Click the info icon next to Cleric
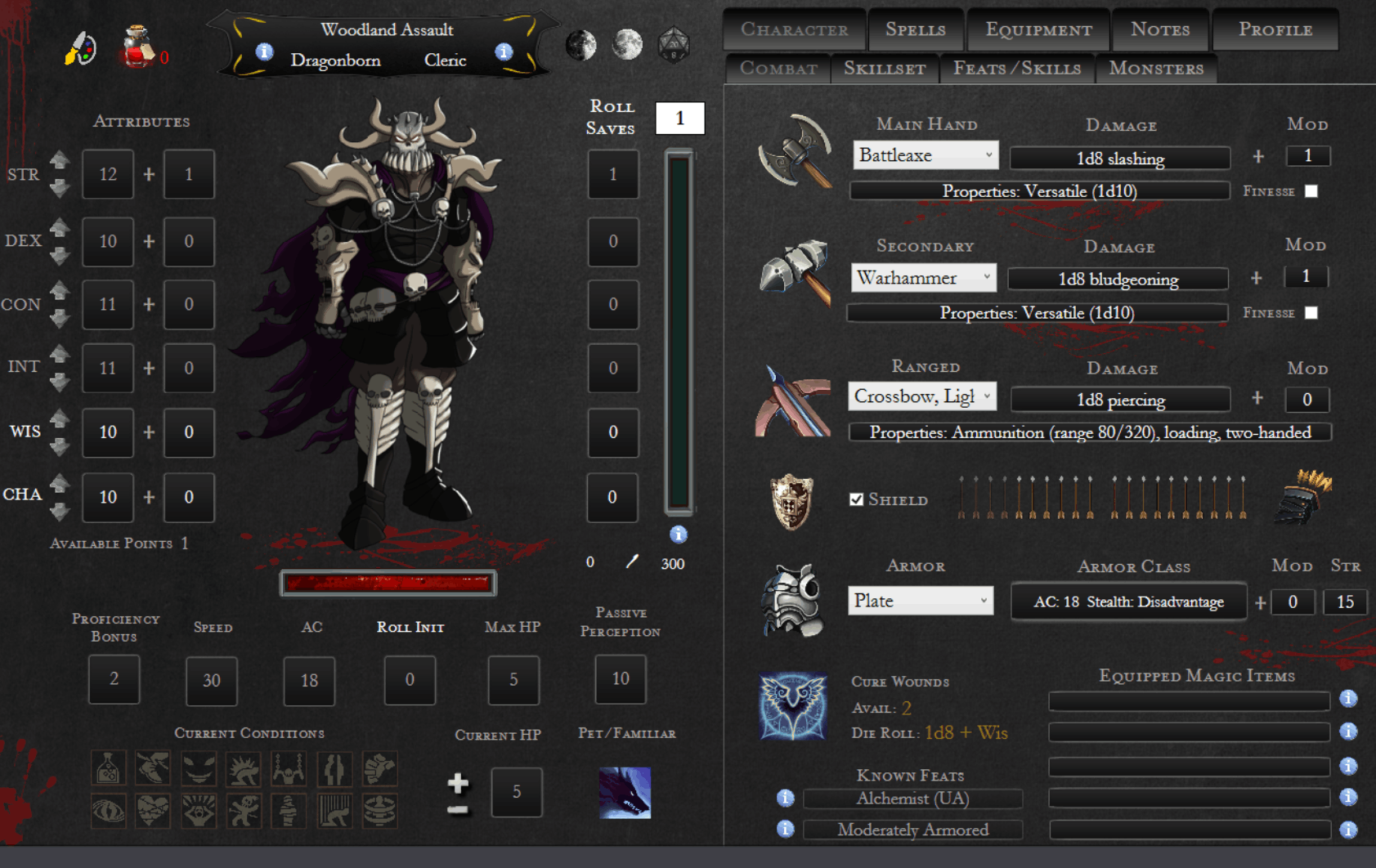Viewport: 1376px width, 868px height. click(x=504, y=52)
